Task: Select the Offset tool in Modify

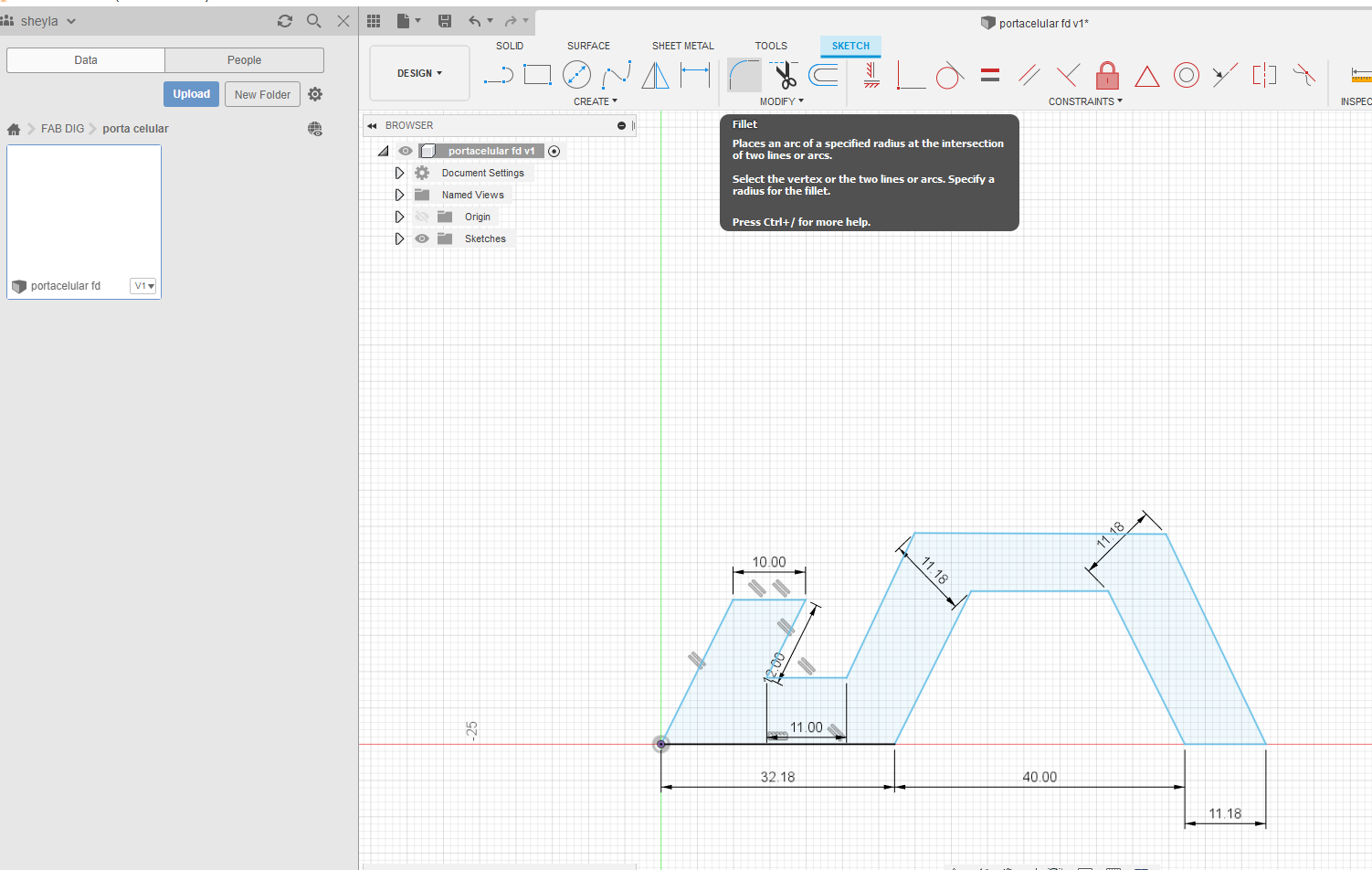Action: pos(823,75)
